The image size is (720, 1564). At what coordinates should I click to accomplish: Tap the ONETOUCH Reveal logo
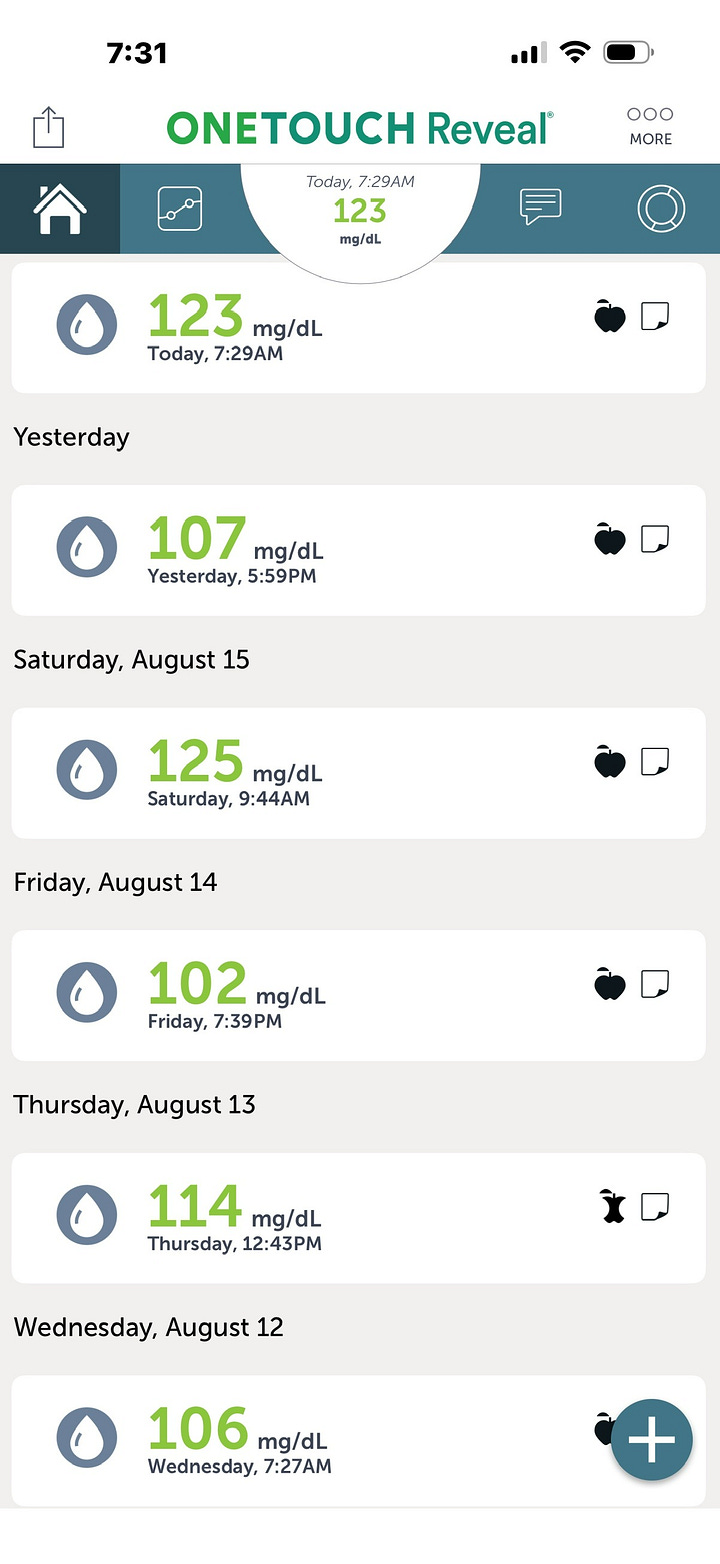click(x=360, y=128)
